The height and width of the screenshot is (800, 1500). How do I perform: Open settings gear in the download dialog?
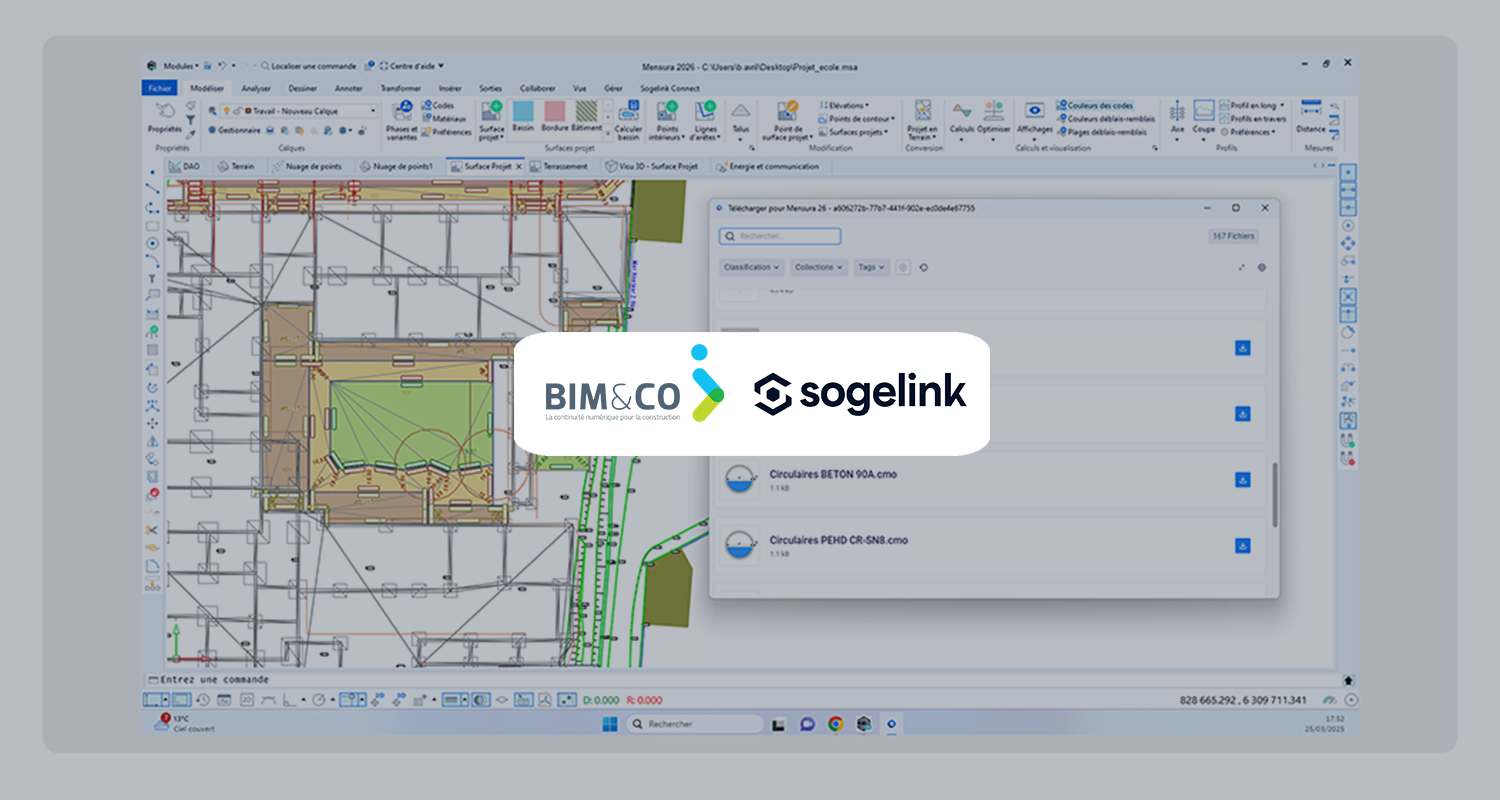[1262, 267]
